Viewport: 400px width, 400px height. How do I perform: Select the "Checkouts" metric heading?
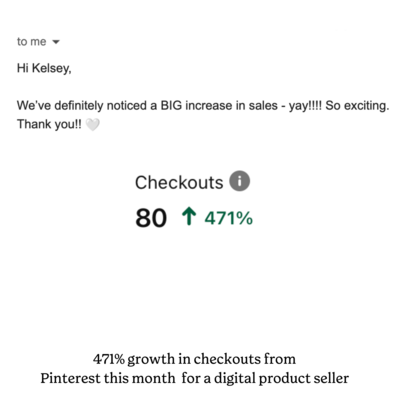pyautogui.click(x=179, y=182)
